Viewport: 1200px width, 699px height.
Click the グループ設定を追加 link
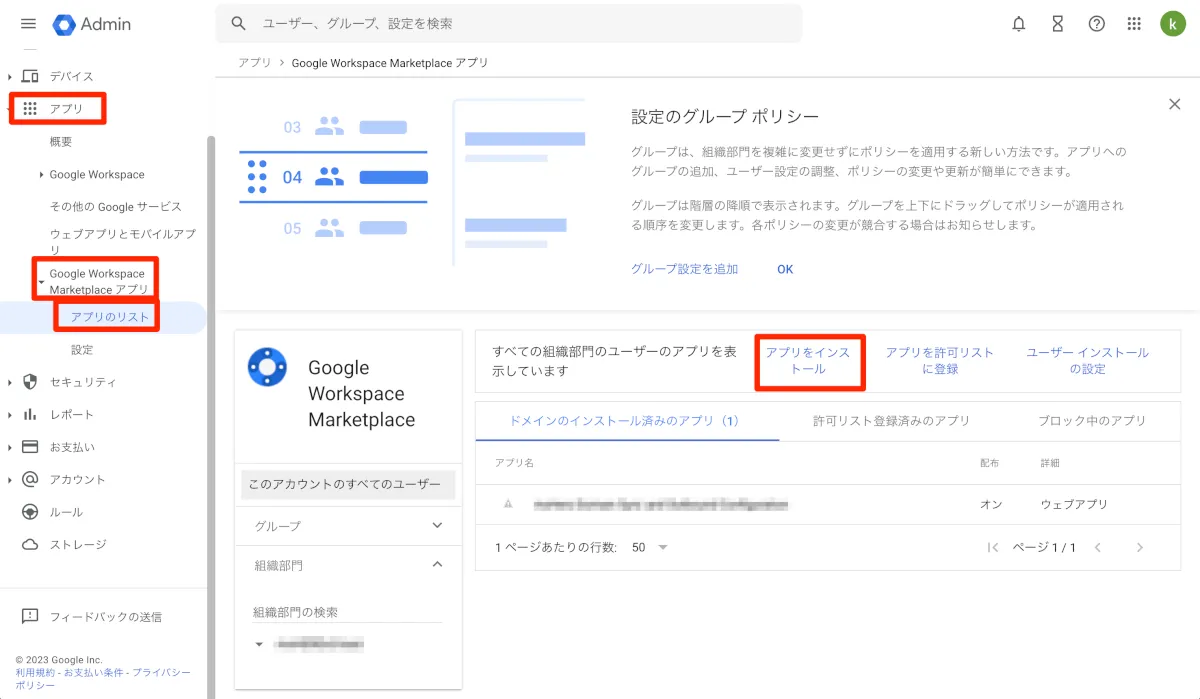[x=684, y=269]
